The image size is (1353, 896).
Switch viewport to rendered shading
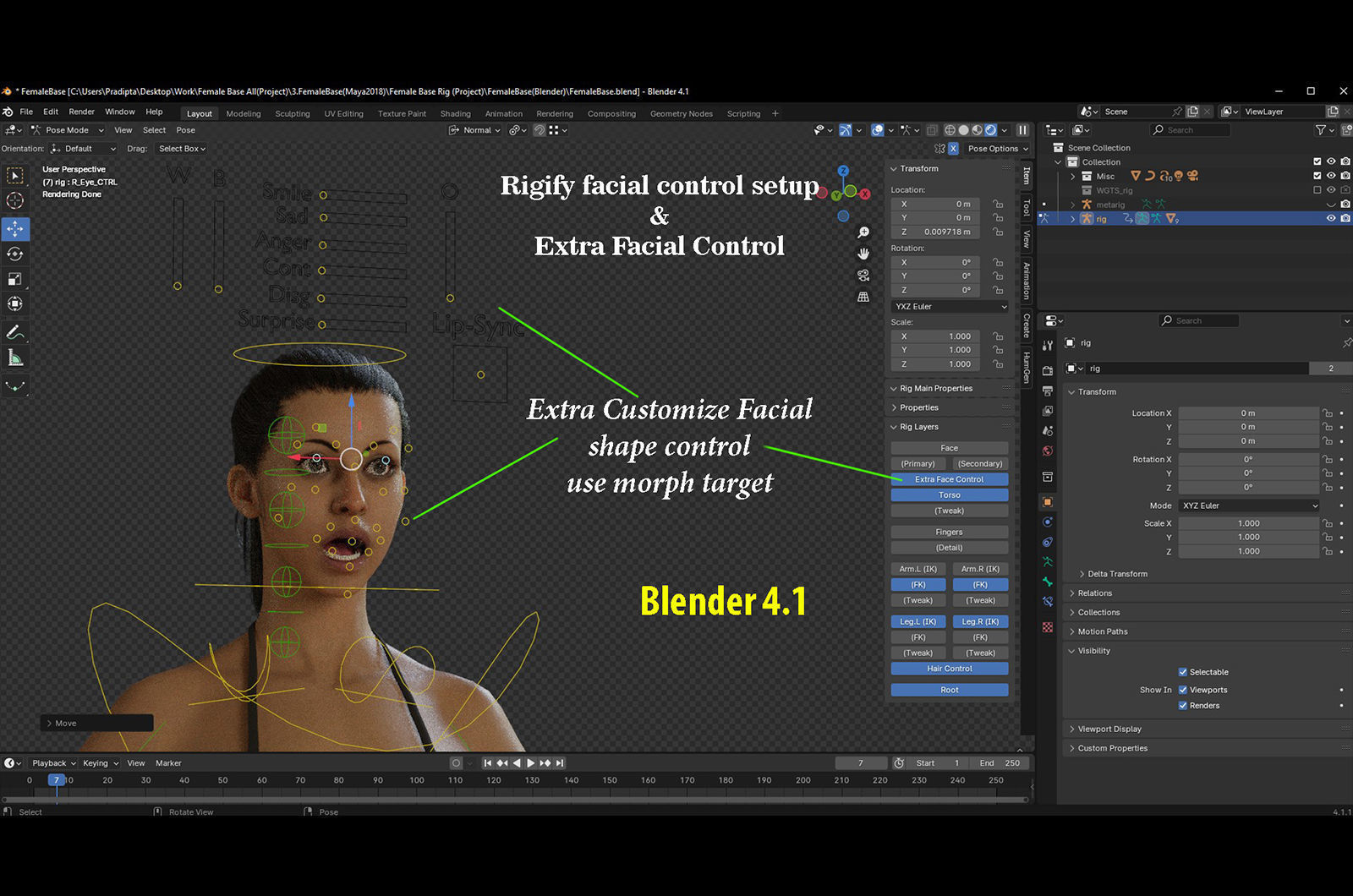[x=991, y=130]
